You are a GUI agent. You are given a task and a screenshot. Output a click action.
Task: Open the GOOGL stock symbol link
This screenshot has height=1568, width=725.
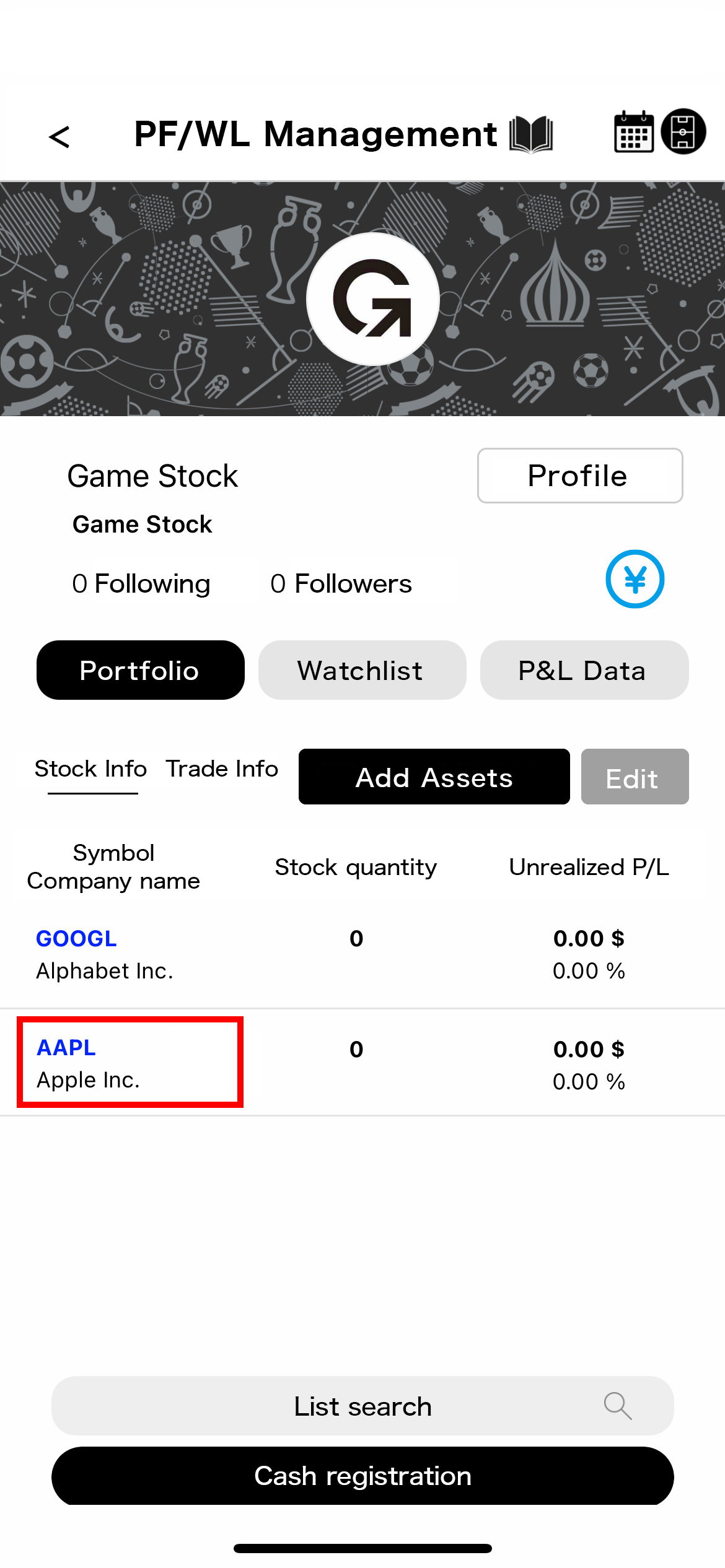click(x=76, y=939)
